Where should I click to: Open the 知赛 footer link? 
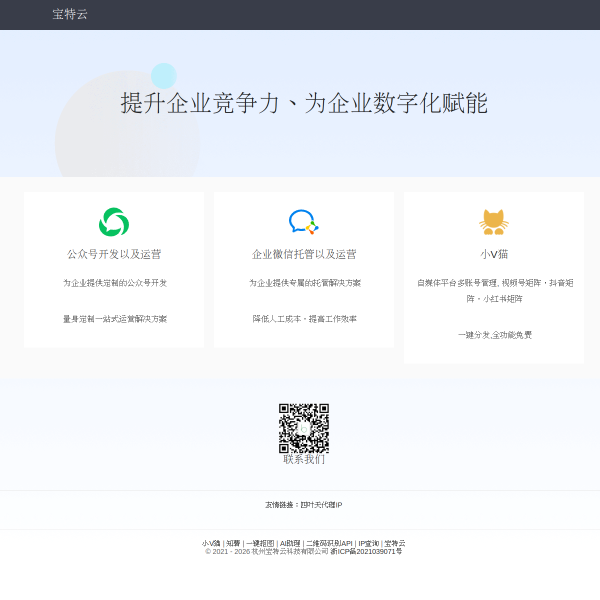[233, 543]
